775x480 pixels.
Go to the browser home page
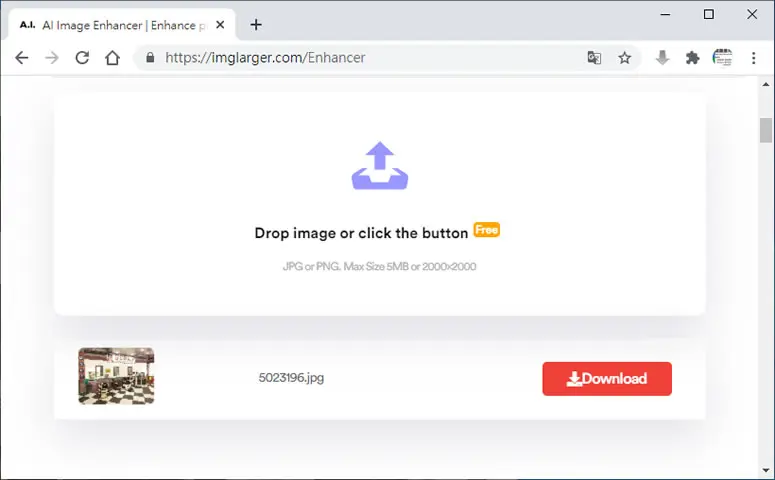point(112,58)
